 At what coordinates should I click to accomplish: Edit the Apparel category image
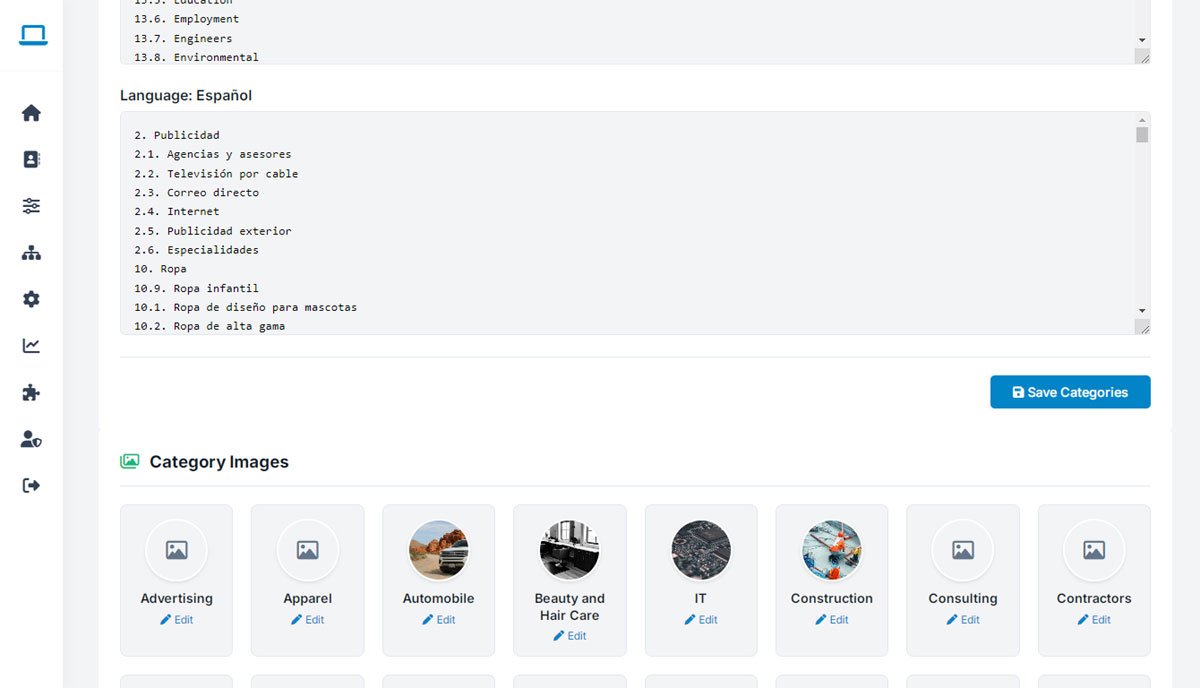pos(307,620)
